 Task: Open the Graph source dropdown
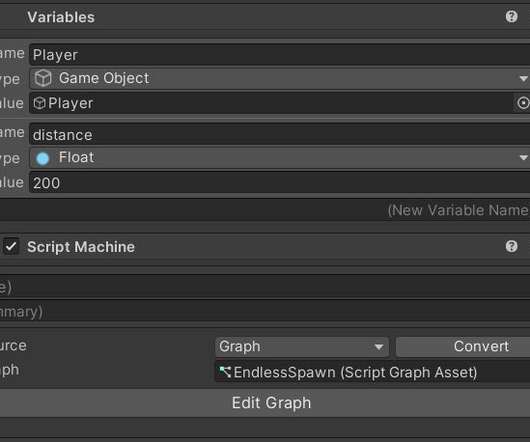(x=302, y=346)
